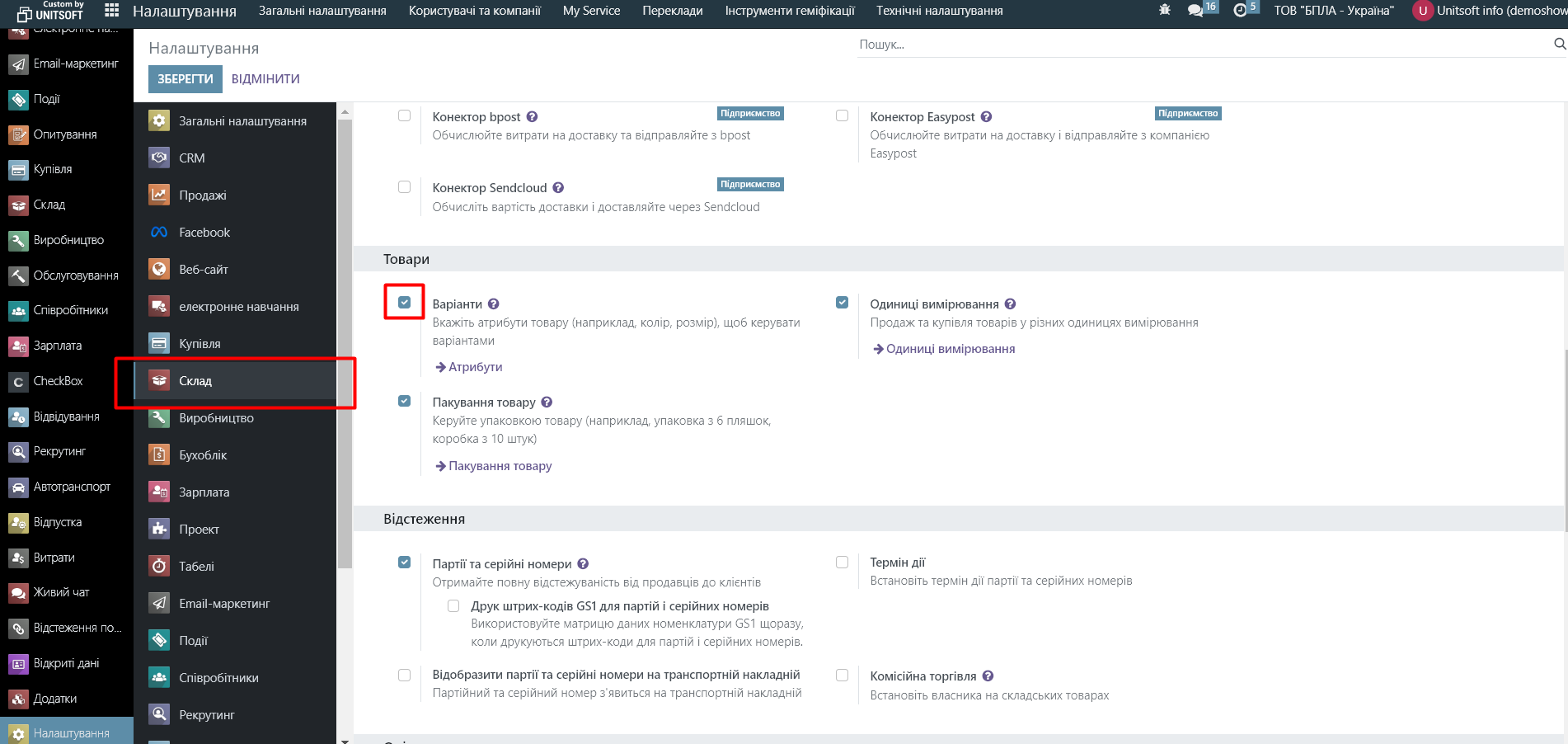The height and width of the screenshot is (744, 1568).
Task: Toggle the Комісійна торгівля checkbox
Action: click(x=842, y=676)
